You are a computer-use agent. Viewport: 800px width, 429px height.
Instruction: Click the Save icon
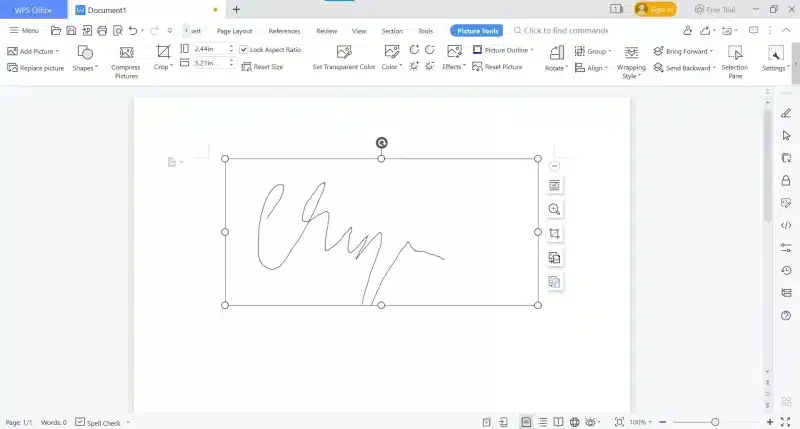pos(71,31)
